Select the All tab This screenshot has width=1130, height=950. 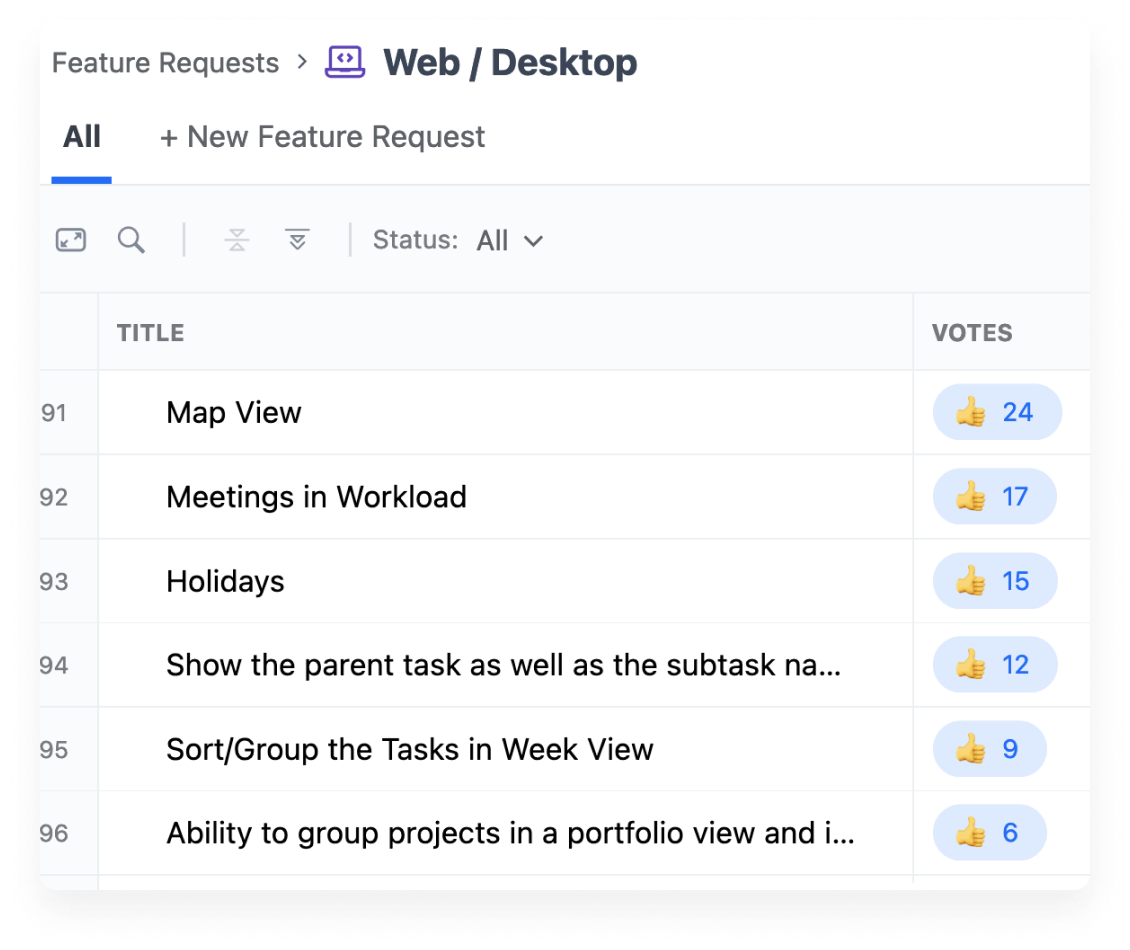[82, 137]
